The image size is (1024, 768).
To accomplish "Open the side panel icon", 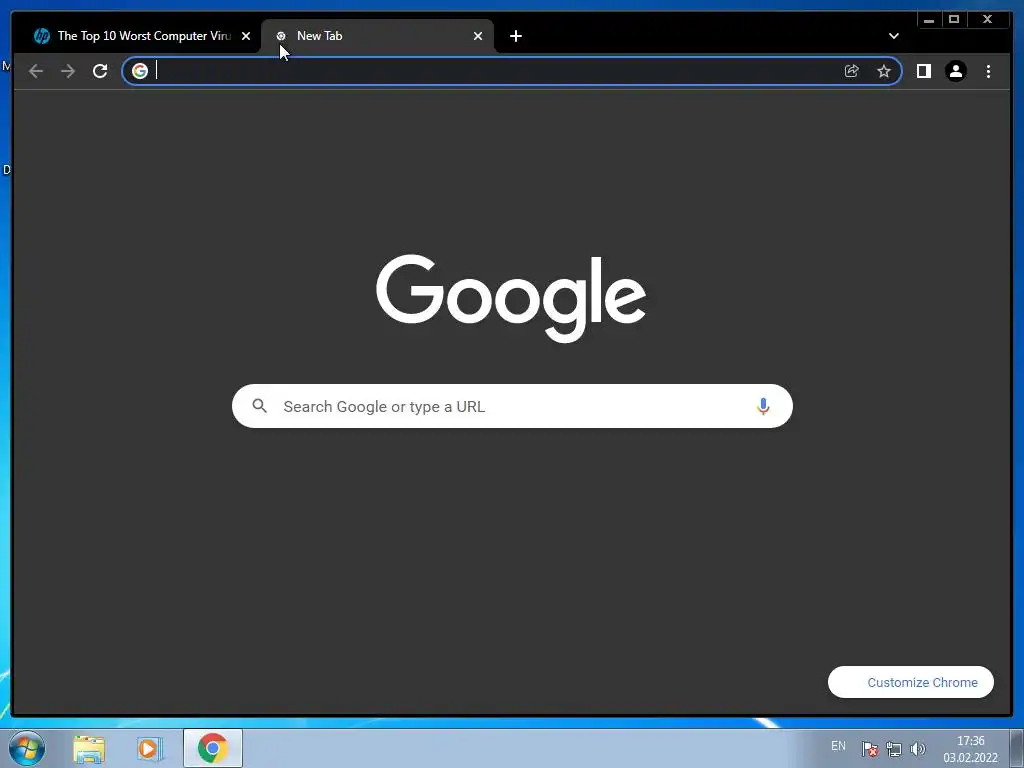I will coord(923,71).
